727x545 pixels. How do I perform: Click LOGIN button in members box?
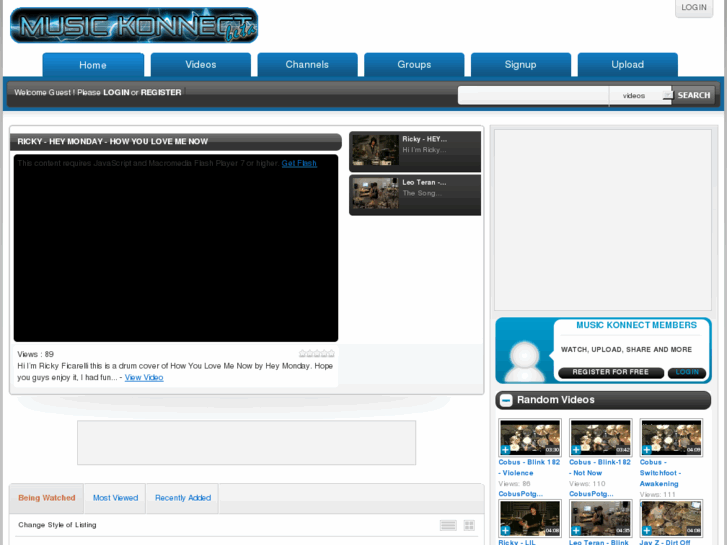tap(687, 372)
